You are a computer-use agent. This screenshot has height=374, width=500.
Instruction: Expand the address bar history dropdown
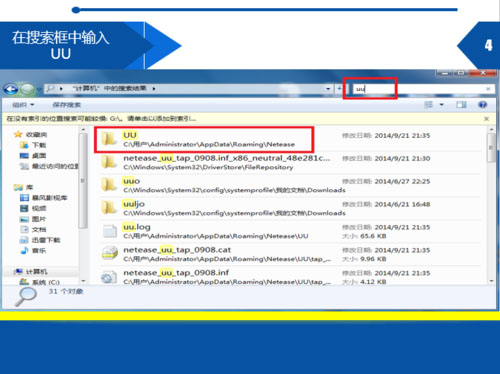[328, 89]
